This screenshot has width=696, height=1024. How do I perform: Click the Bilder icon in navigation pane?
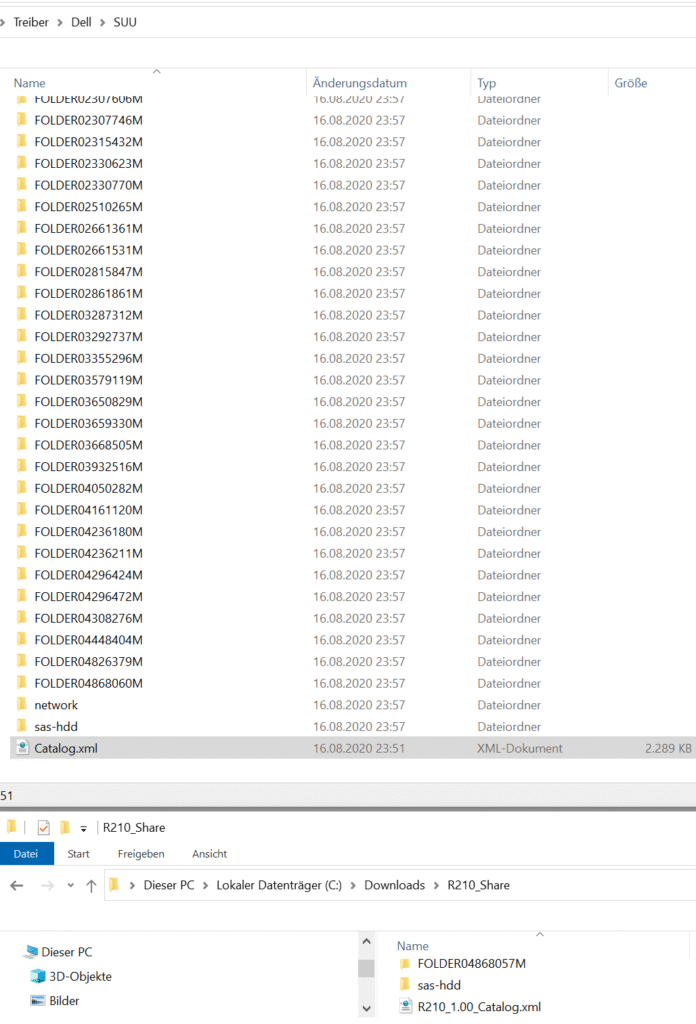pos(38,1000)
